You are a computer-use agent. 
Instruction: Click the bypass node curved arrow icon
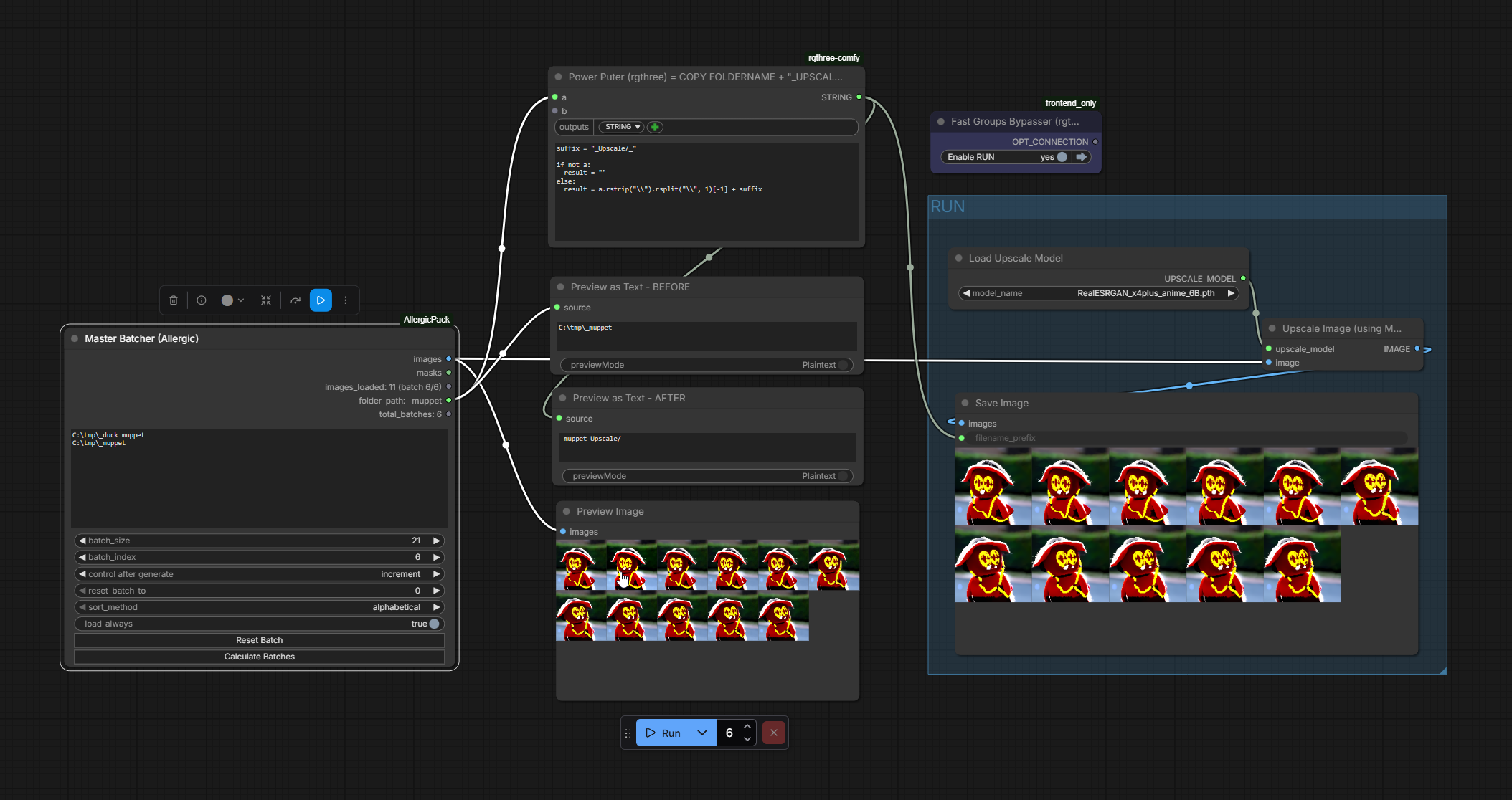[295, 300]
